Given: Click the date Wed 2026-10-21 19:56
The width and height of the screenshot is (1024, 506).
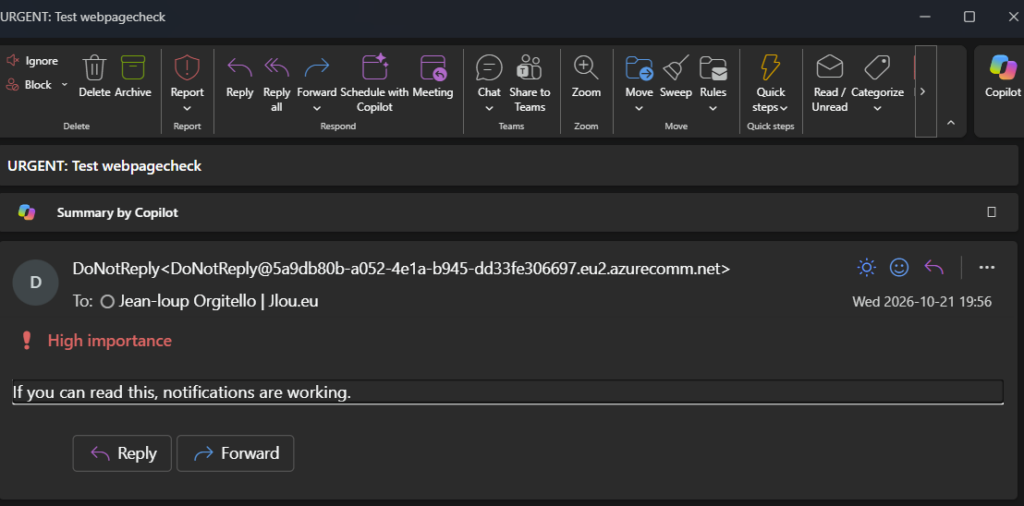Looking at the screenshot, I should tap(921, 302).
